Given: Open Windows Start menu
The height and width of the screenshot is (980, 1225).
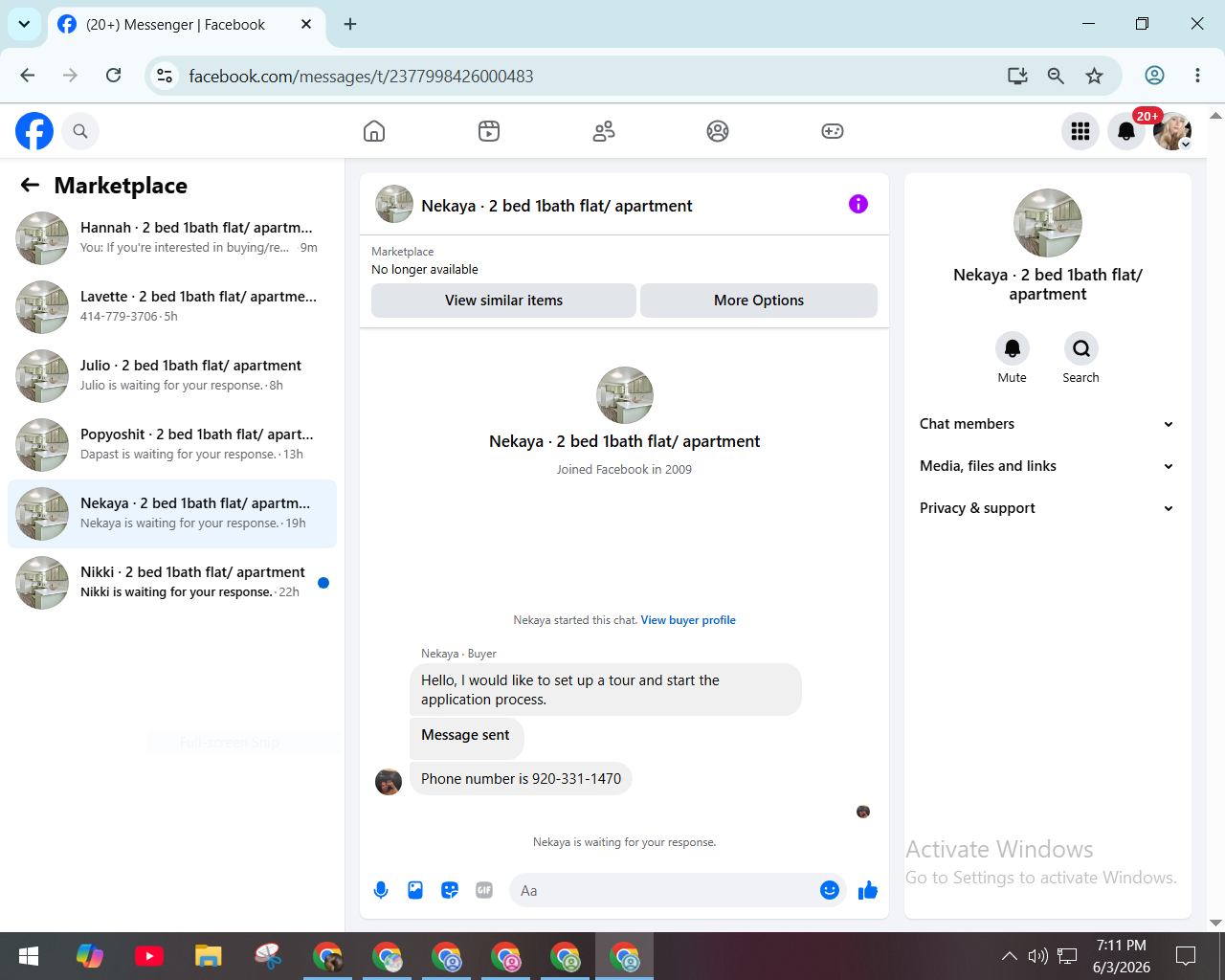Looking at the screenshot, I should 29,956.
